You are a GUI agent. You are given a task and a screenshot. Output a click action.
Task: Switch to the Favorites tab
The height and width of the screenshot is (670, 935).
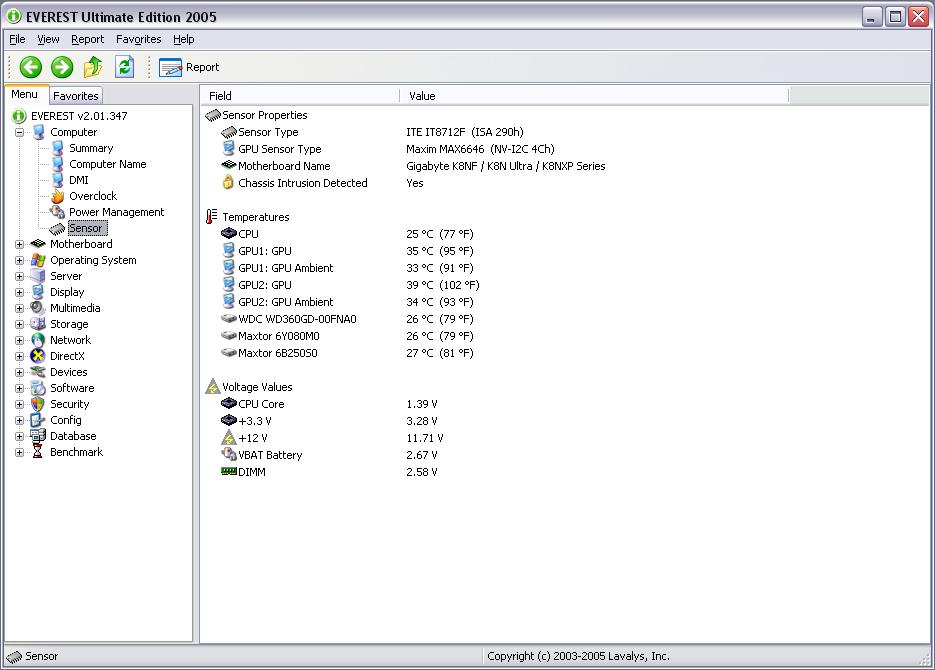tap(76, 96)
